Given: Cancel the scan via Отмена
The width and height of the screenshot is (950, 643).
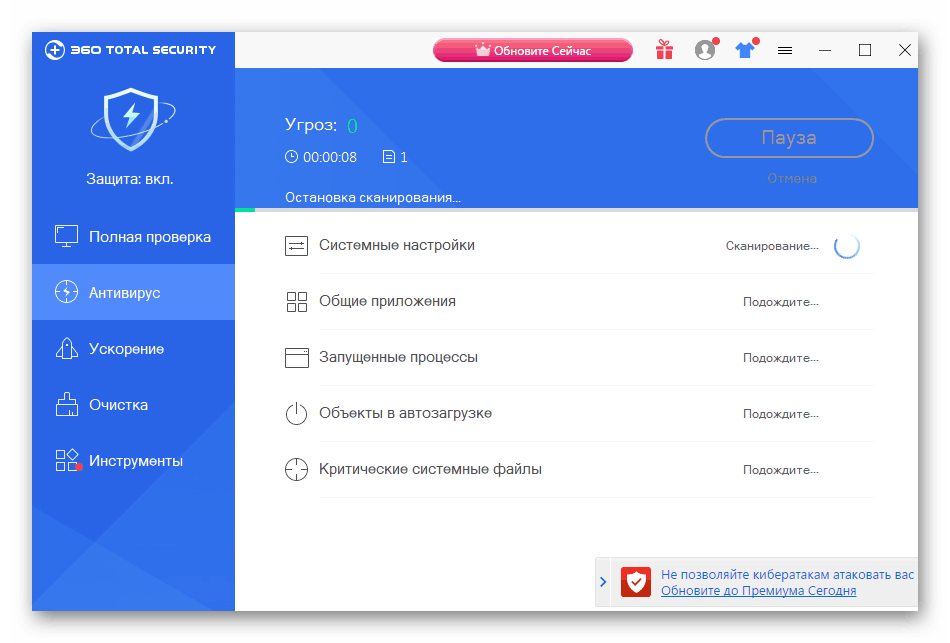Looking at the screenshot, I should (789, 178).
